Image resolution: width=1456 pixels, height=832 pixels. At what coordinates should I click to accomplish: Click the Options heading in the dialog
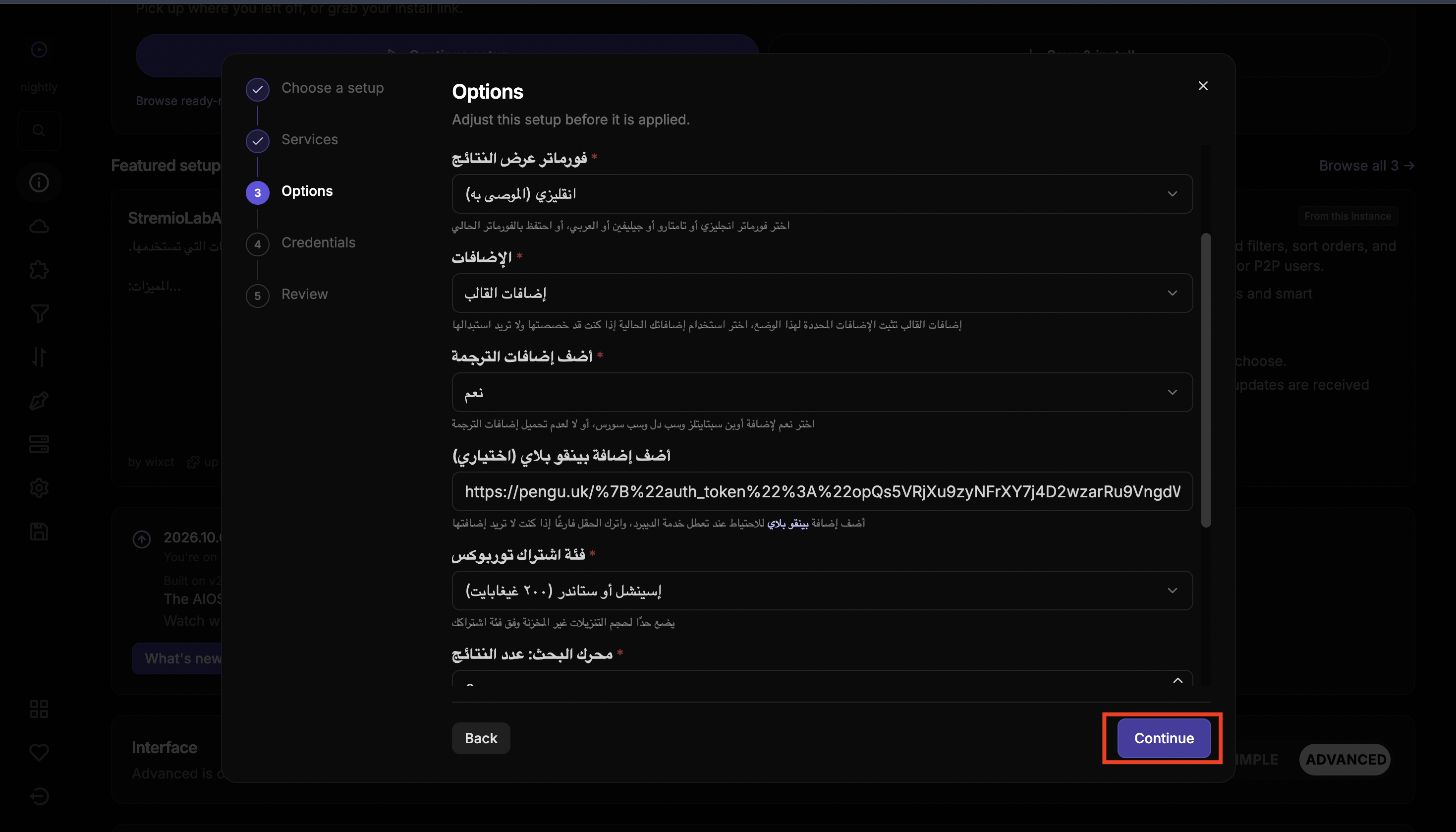click(x=487, y=91)
